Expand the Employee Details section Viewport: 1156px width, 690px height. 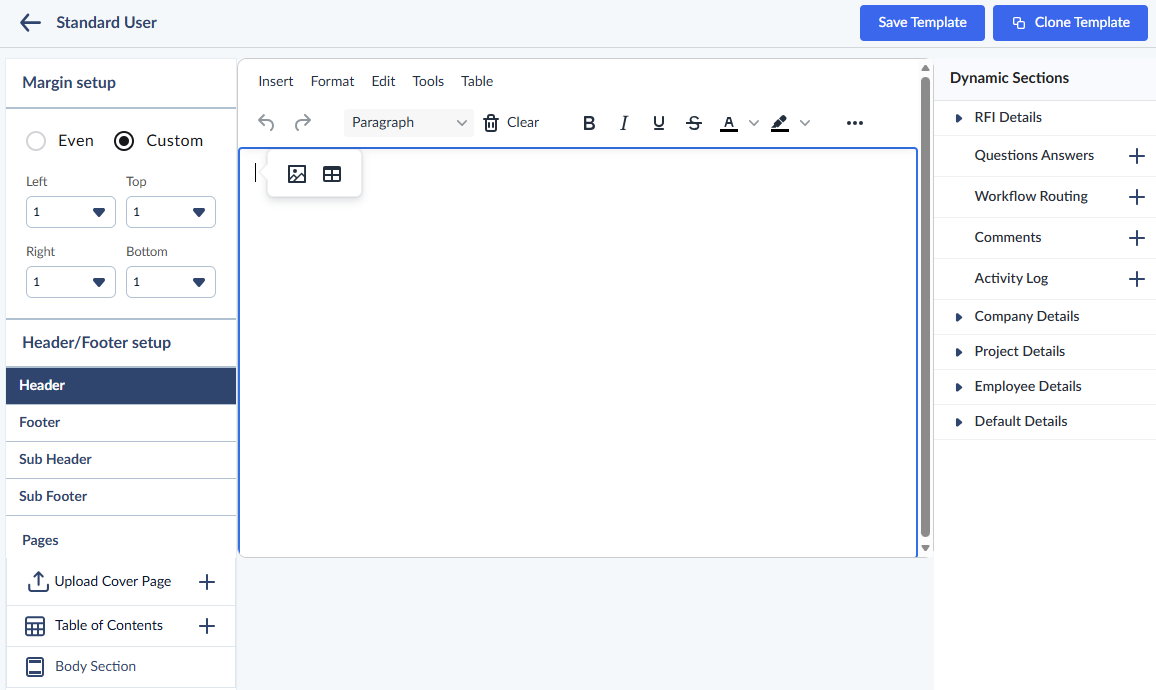click(958, 387)
